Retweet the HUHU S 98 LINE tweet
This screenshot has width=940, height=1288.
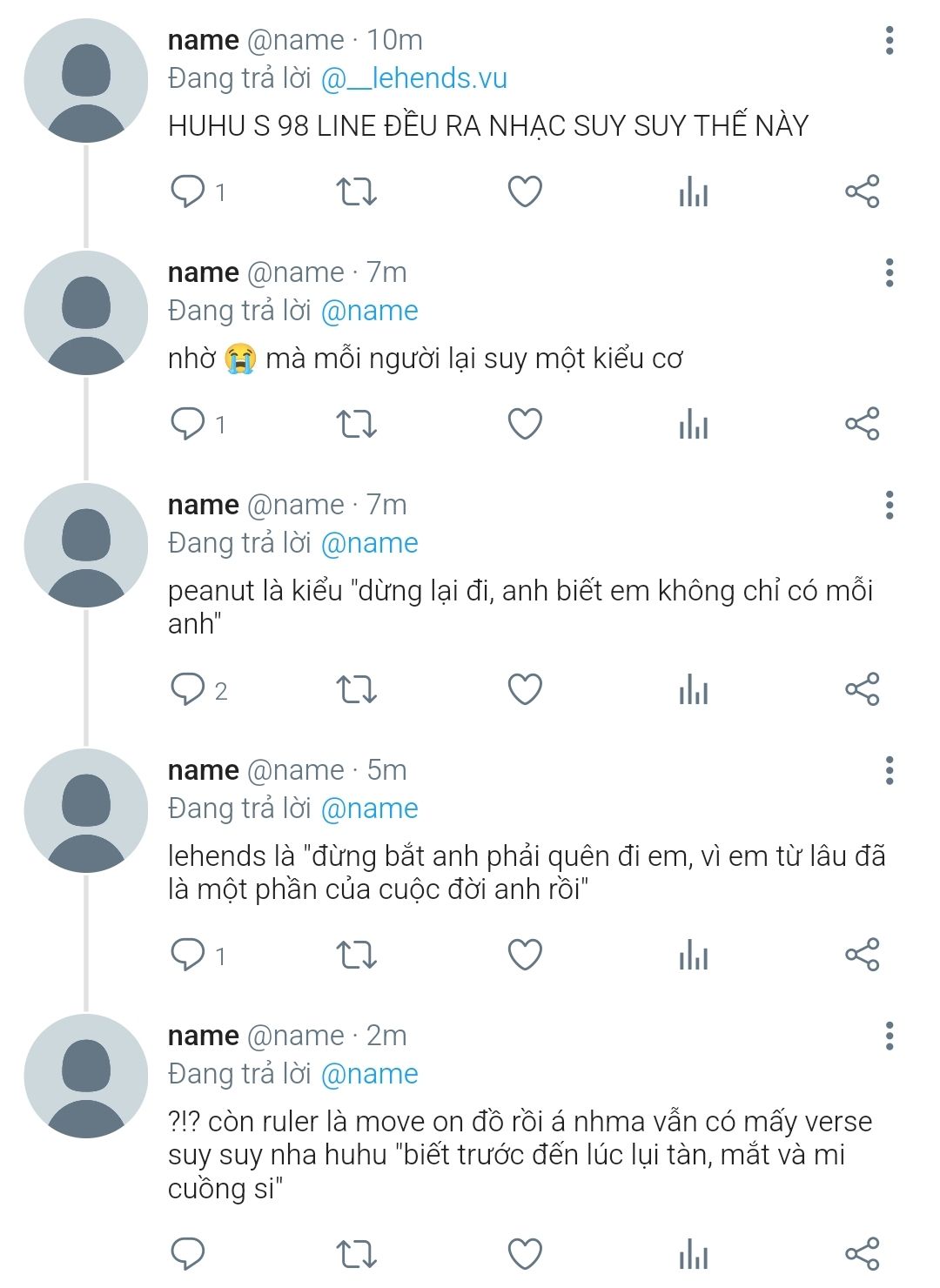[x=356, y=191]
